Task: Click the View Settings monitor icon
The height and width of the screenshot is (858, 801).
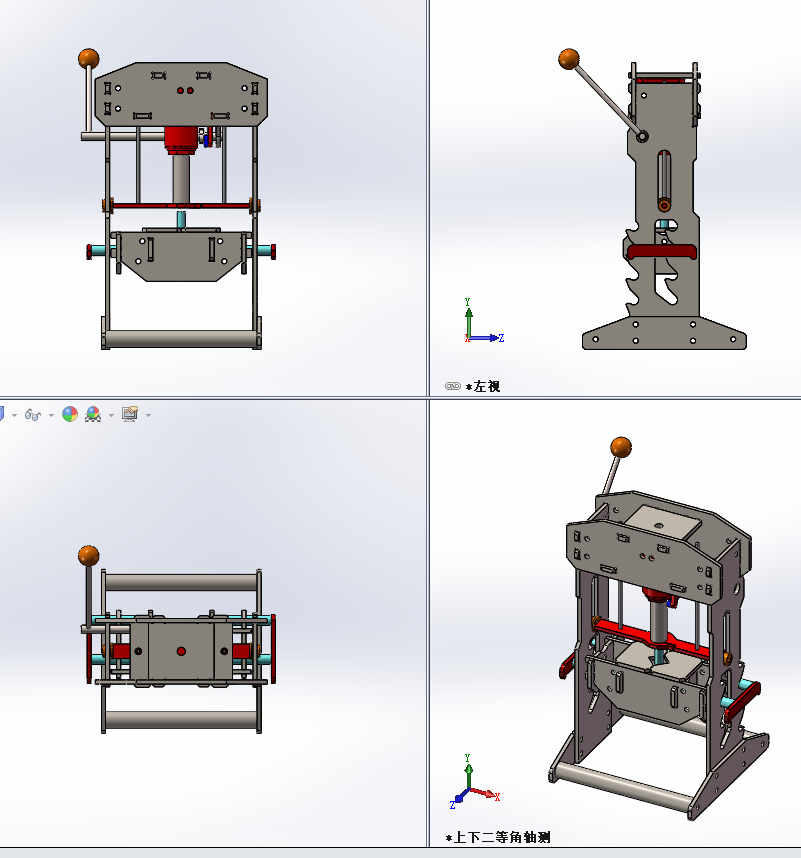Action: 130,414
